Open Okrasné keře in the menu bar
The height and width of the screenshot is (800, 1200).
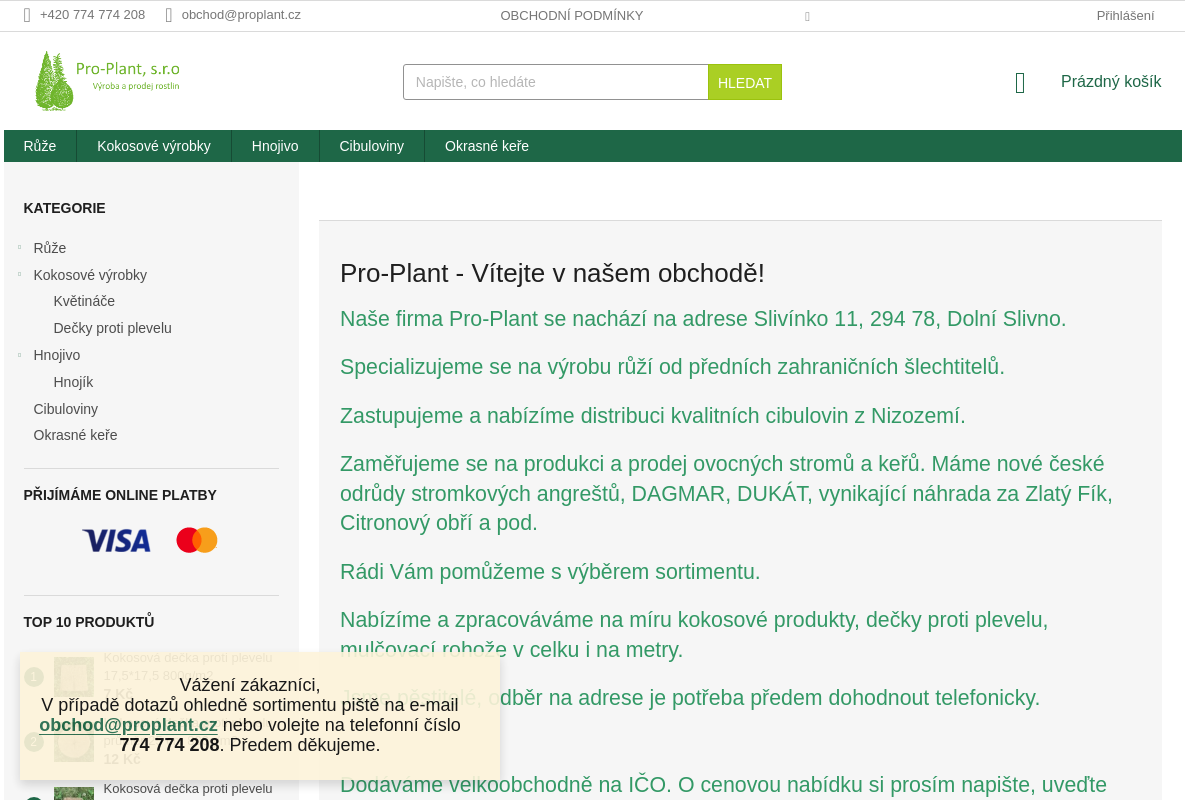click(x=487, y=146)
